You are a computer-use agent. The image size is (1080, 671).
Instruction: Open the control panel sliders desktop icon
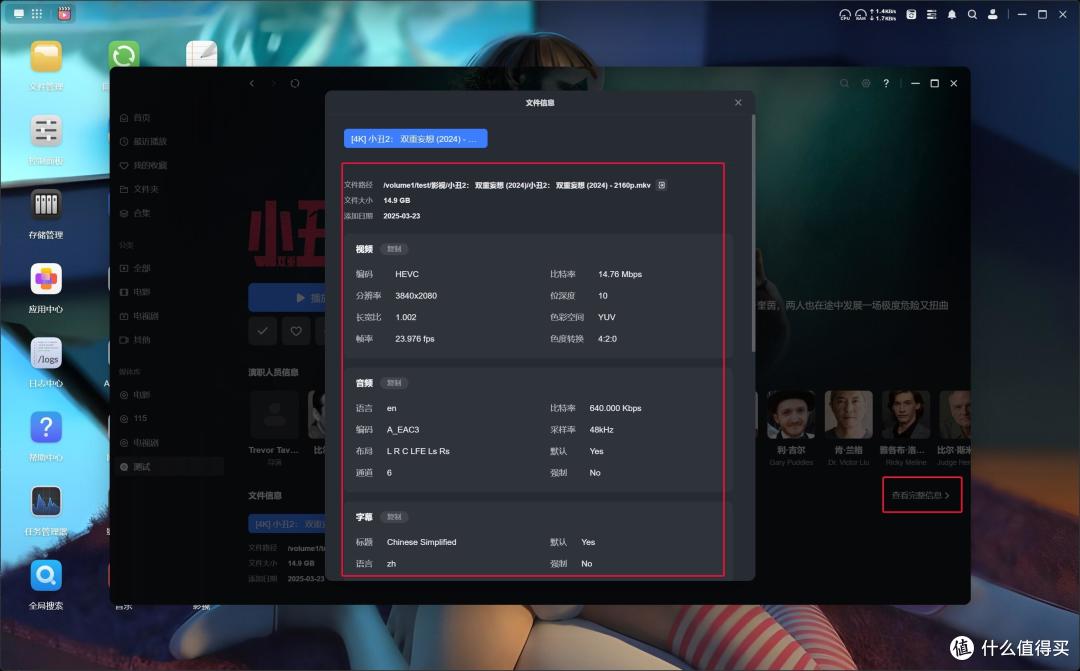pyautogui.click(x=46, y=131)
